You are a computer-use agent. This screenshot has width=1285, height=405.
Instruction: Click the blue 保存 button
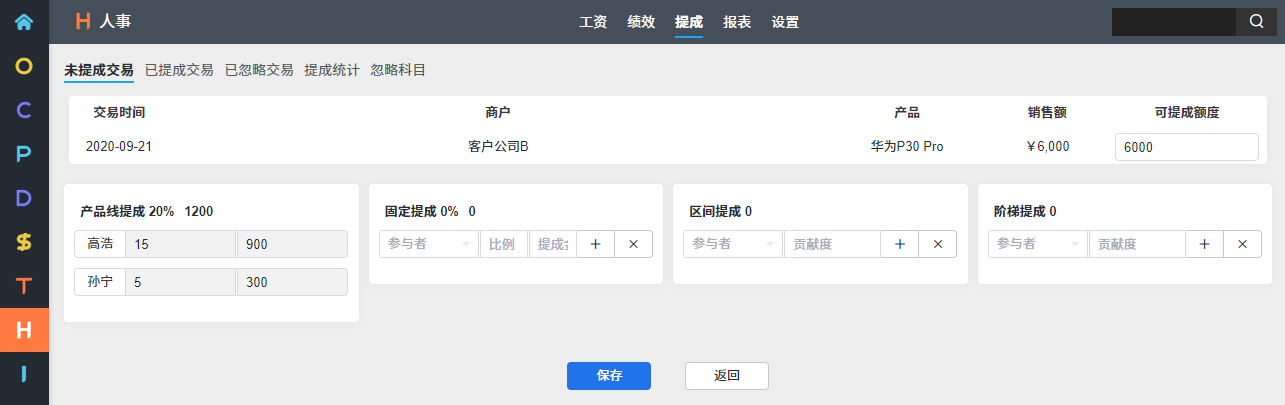pyautogui.click(x=609, y=376)
